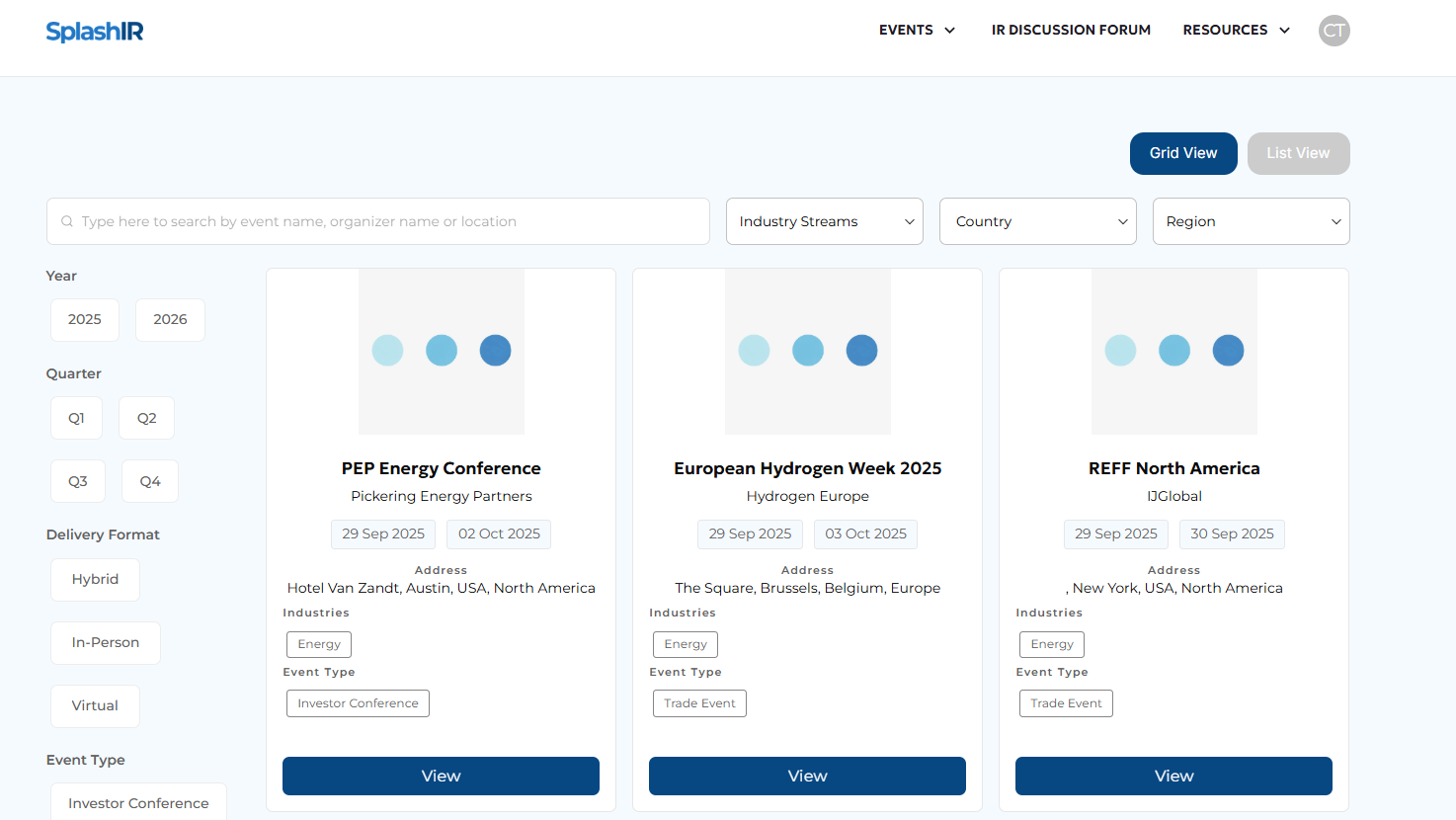Click Energy tag on European Hydrogen Week card
The width and height of the screenshot is (1456, 820).
(x=686, y=644)
